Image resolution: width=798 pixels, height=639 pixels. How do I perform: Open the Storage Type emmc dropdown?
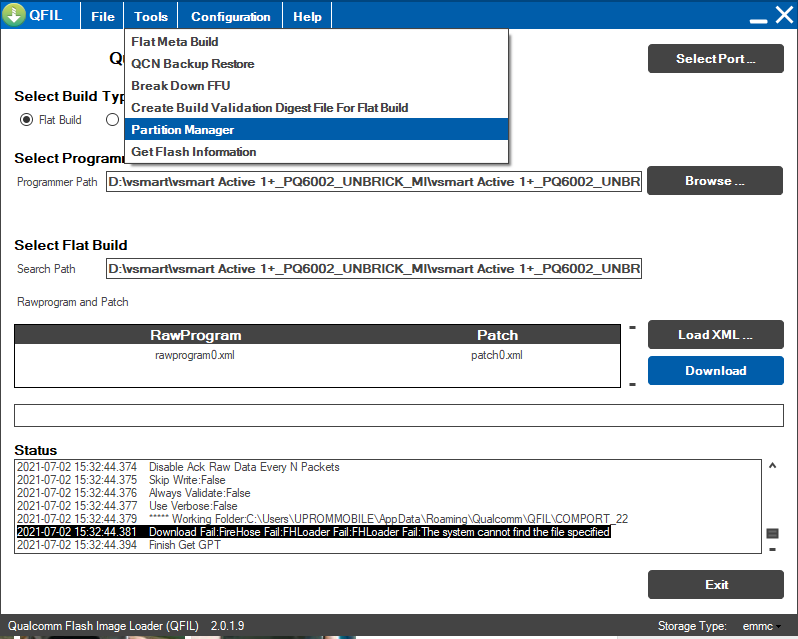tap(762, 626)
